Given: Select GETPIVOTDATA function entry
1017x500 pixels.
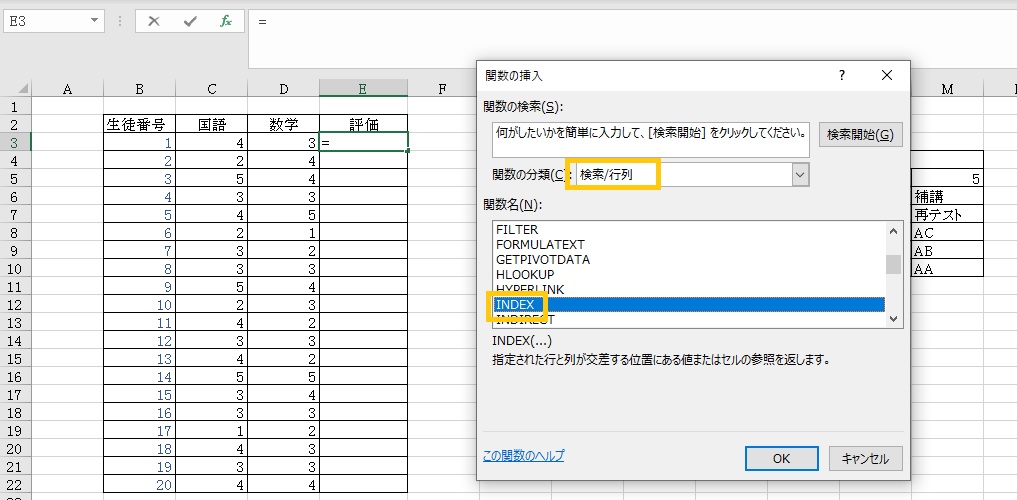Looking at the screenshot, I should [x=542, y=259].
